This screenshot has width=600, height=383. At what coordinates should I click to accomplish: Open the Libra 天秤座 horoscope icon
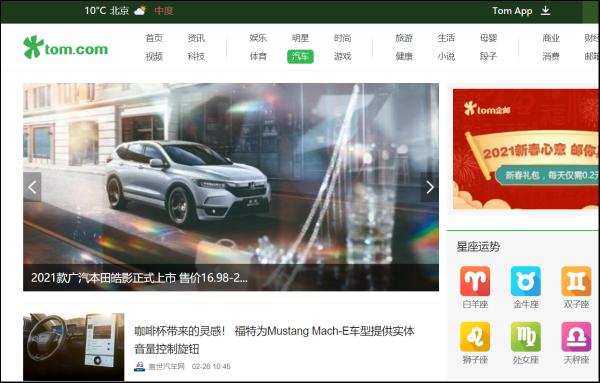tap(576, 337)
